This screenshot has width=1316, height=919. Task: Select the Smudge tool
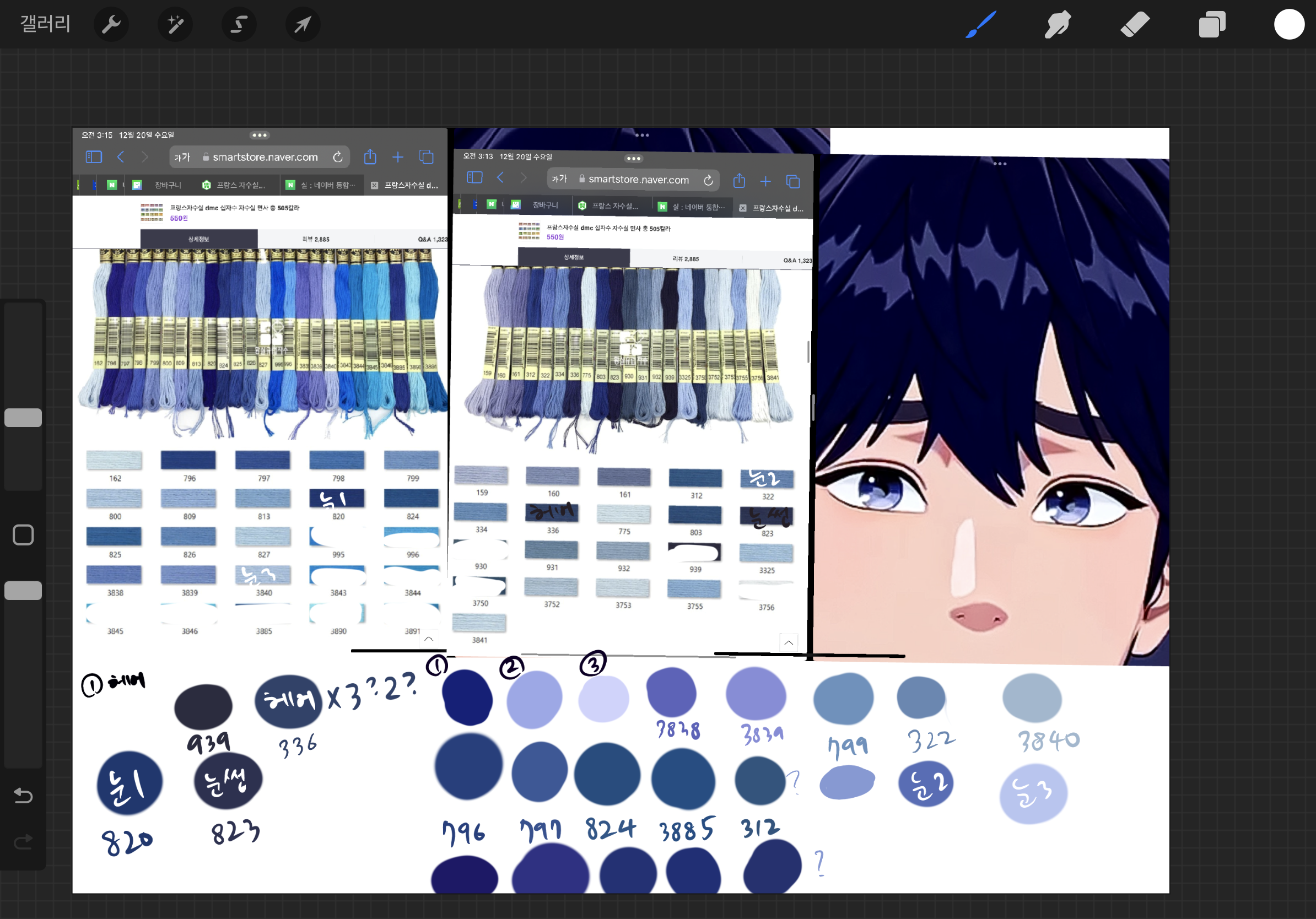click(x=1058, y=25)
